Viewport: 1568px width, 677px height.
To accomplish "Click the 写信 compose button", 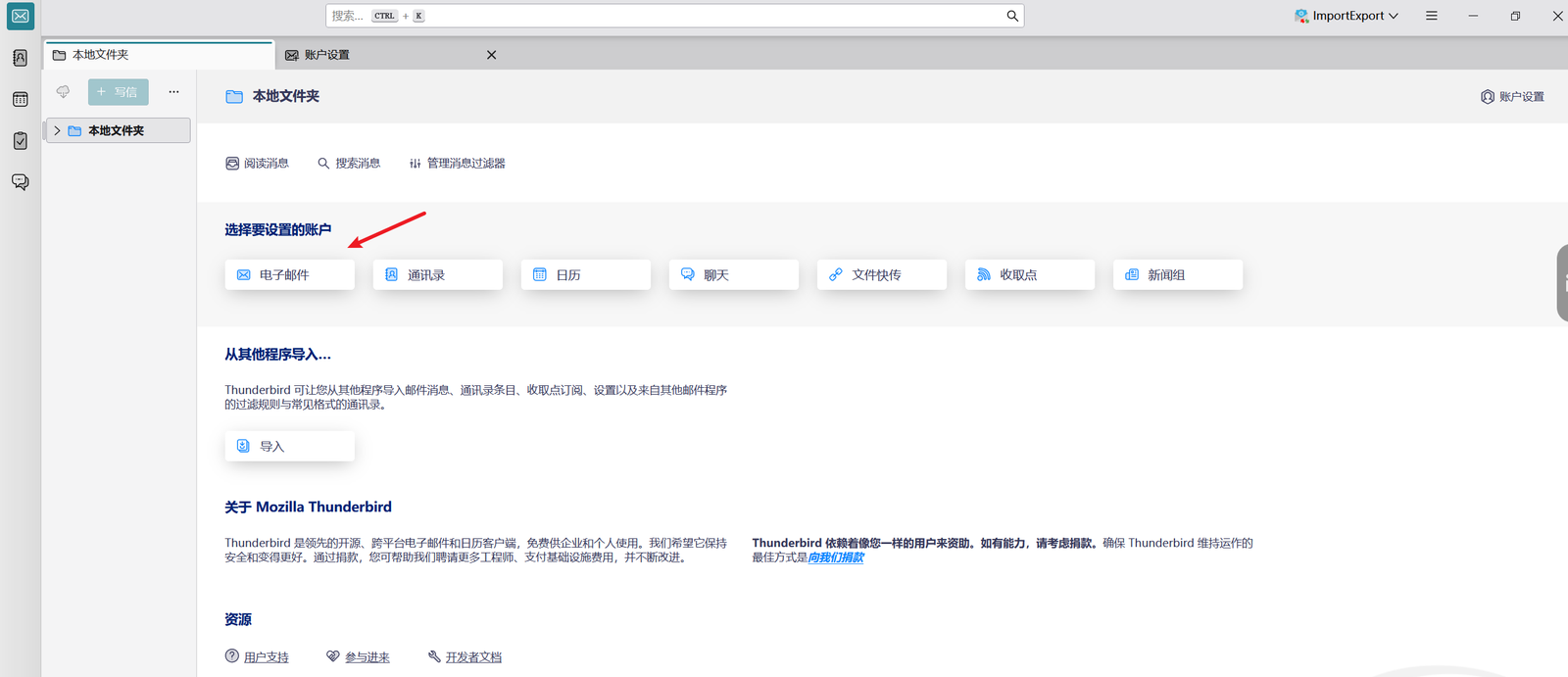I will coord(118,92).
